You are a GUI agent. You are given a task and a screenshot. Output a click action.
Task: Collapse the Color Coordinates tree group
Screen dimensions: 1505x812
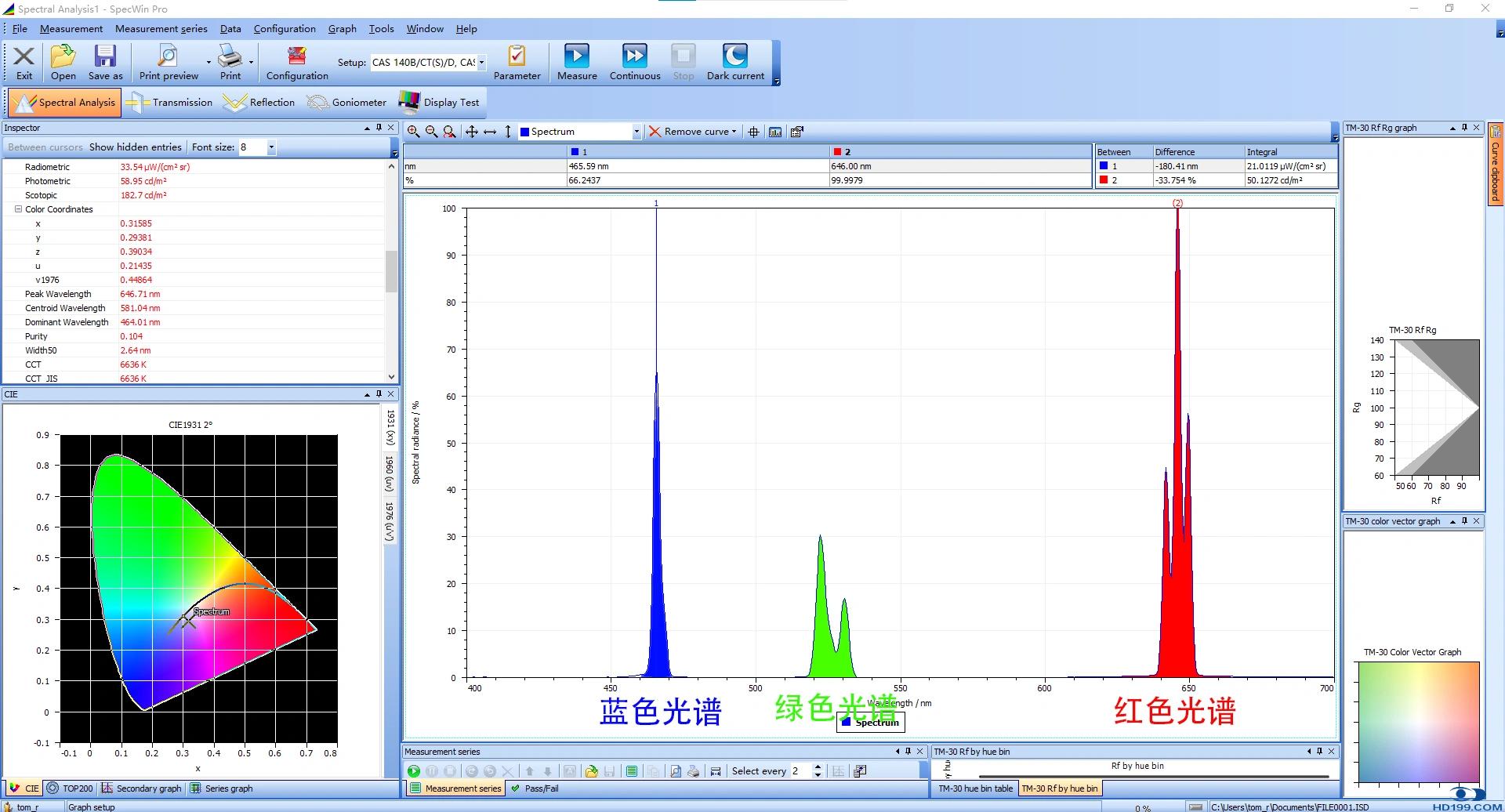(18, 209)
